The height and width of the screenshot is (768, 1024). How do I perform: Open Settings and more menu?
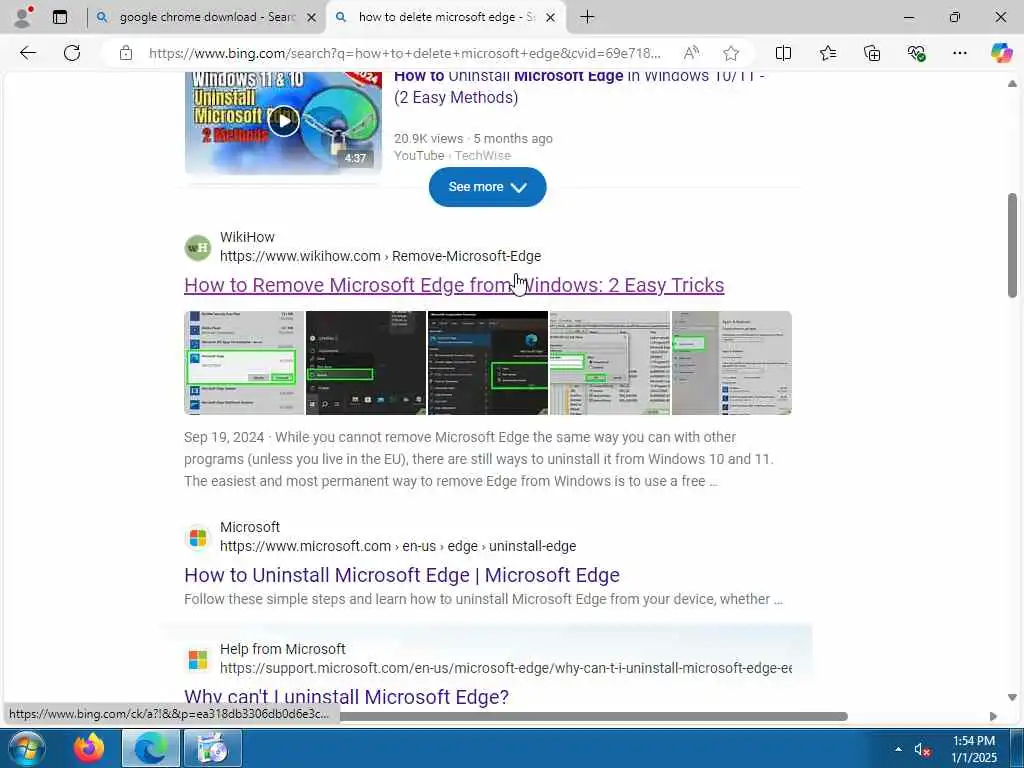[959, 53]
